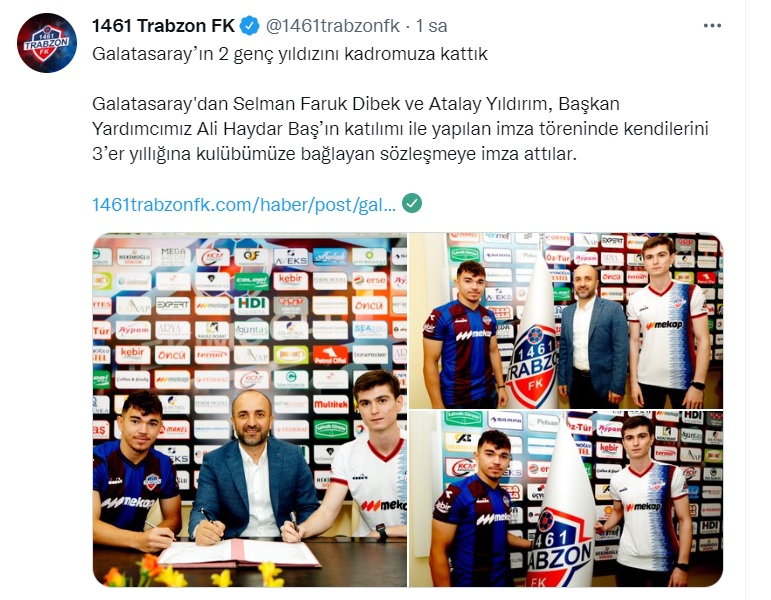
Task: Open the 1461trabzonfk.com haber post link
Action: [244, 204]
